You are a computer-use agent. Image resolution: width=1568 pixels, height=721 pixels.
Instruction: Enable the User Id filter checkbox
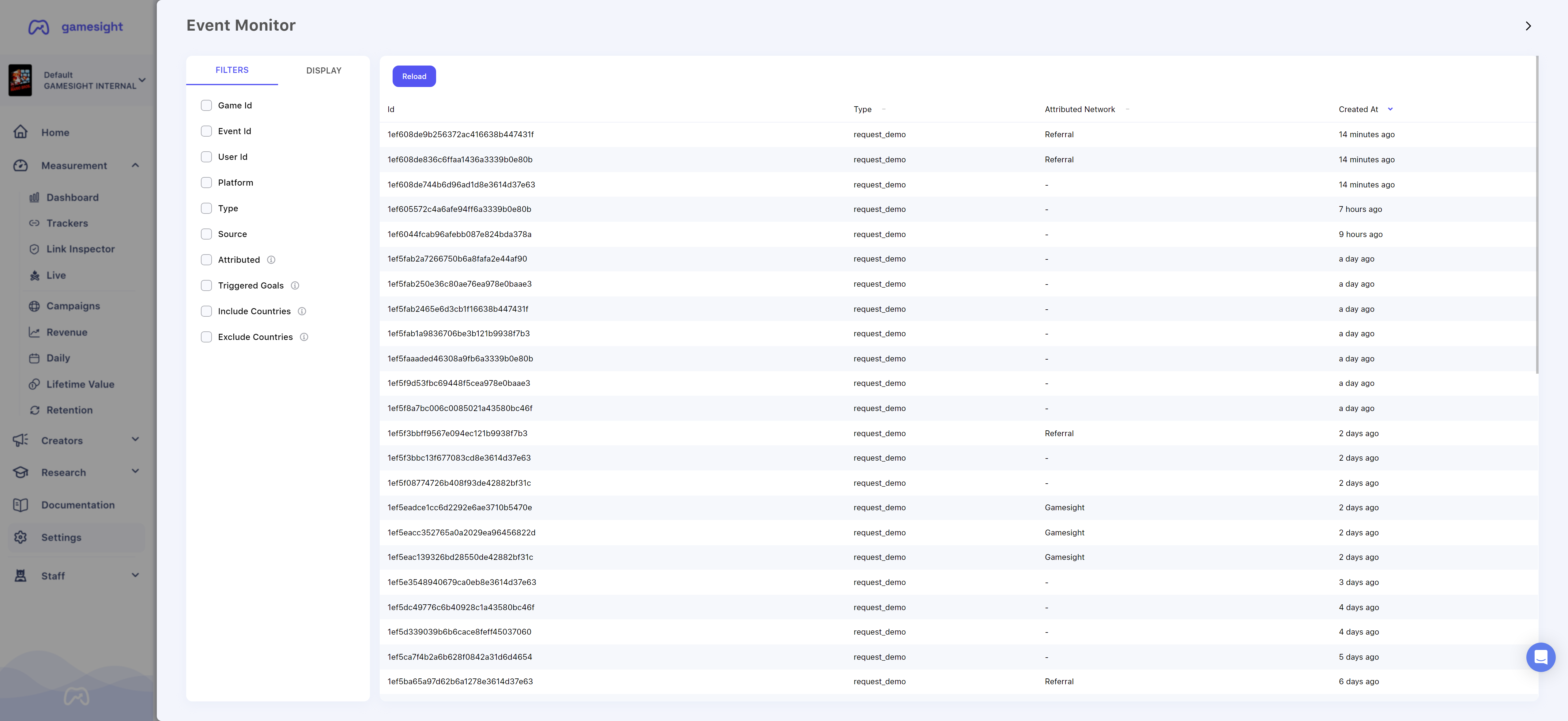(x=206, y=157)
